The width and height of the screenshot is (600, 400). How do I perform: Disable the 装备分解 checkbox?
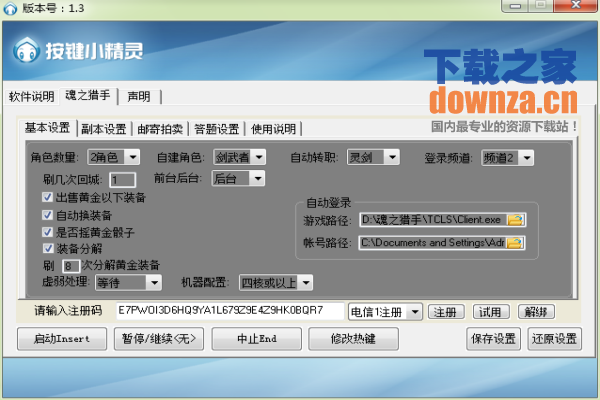tap(47, 248)
